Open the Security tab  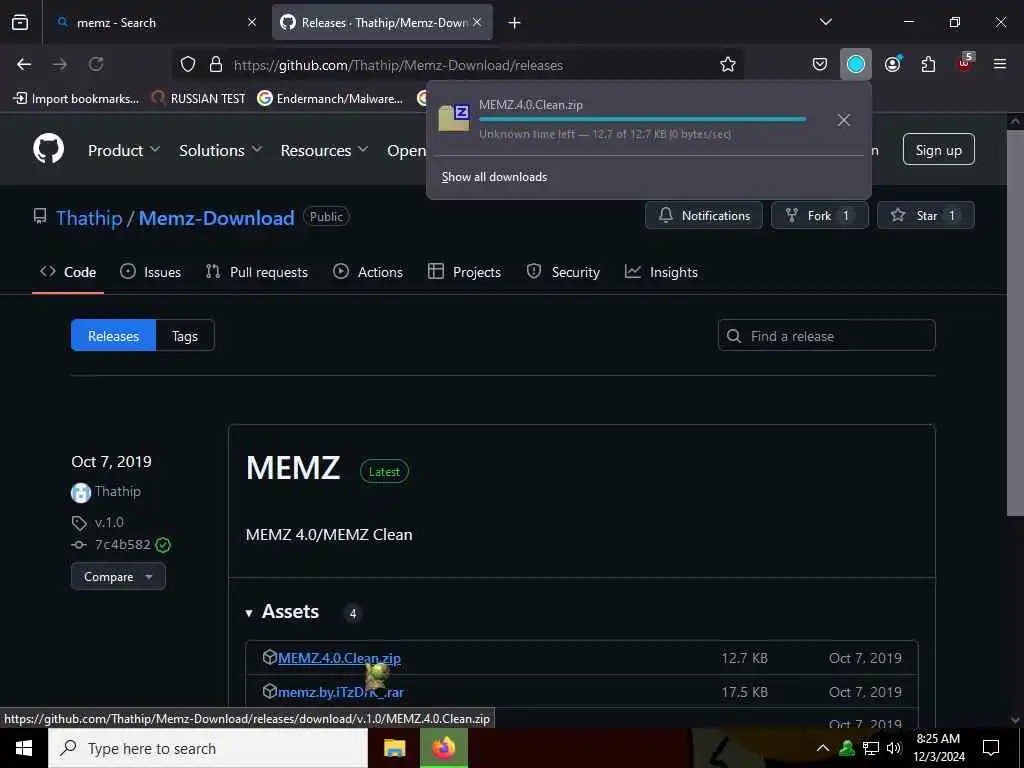(563, 272)
